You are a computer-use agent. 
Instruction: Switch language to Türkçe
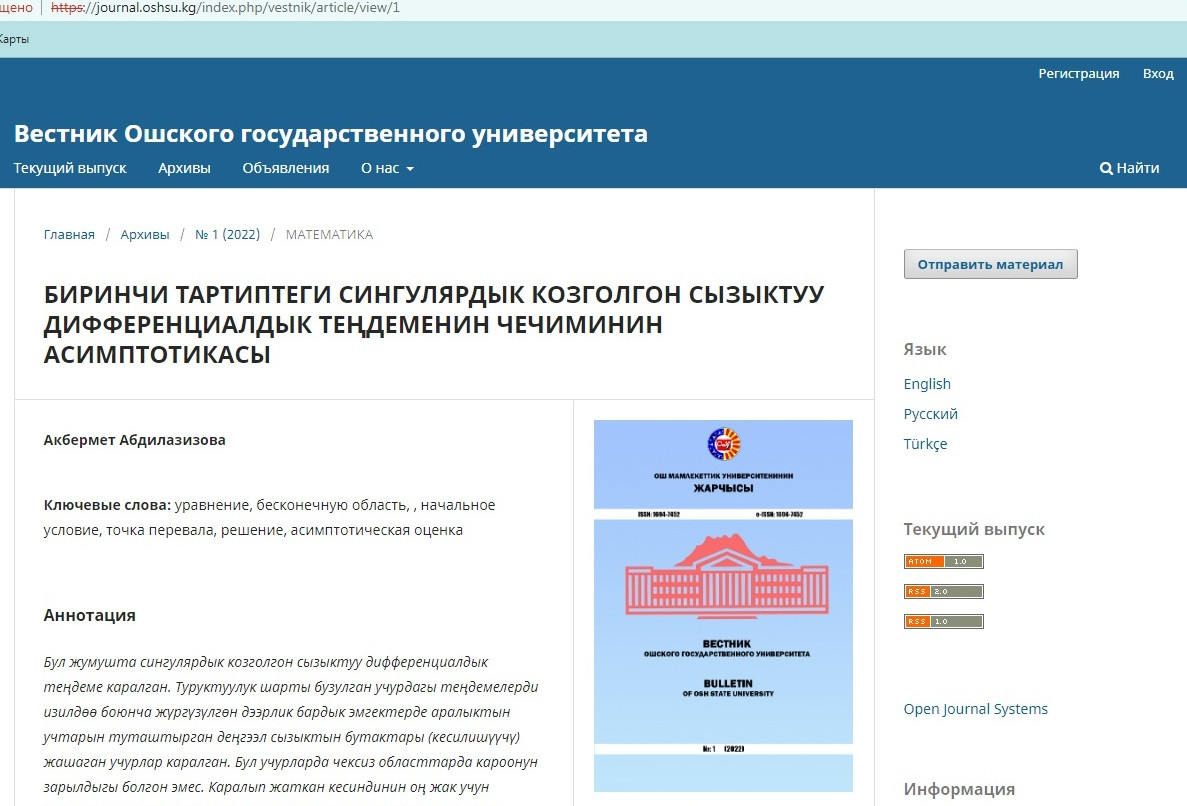[925, 444]
